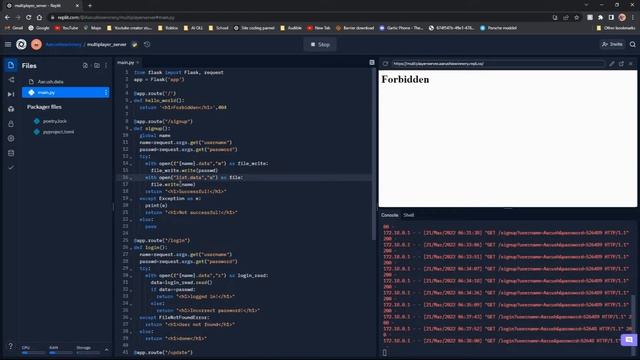Close the main.py editor tab
Image resolution: width=640 pixels, height=360 pixels.
(138, 62)
